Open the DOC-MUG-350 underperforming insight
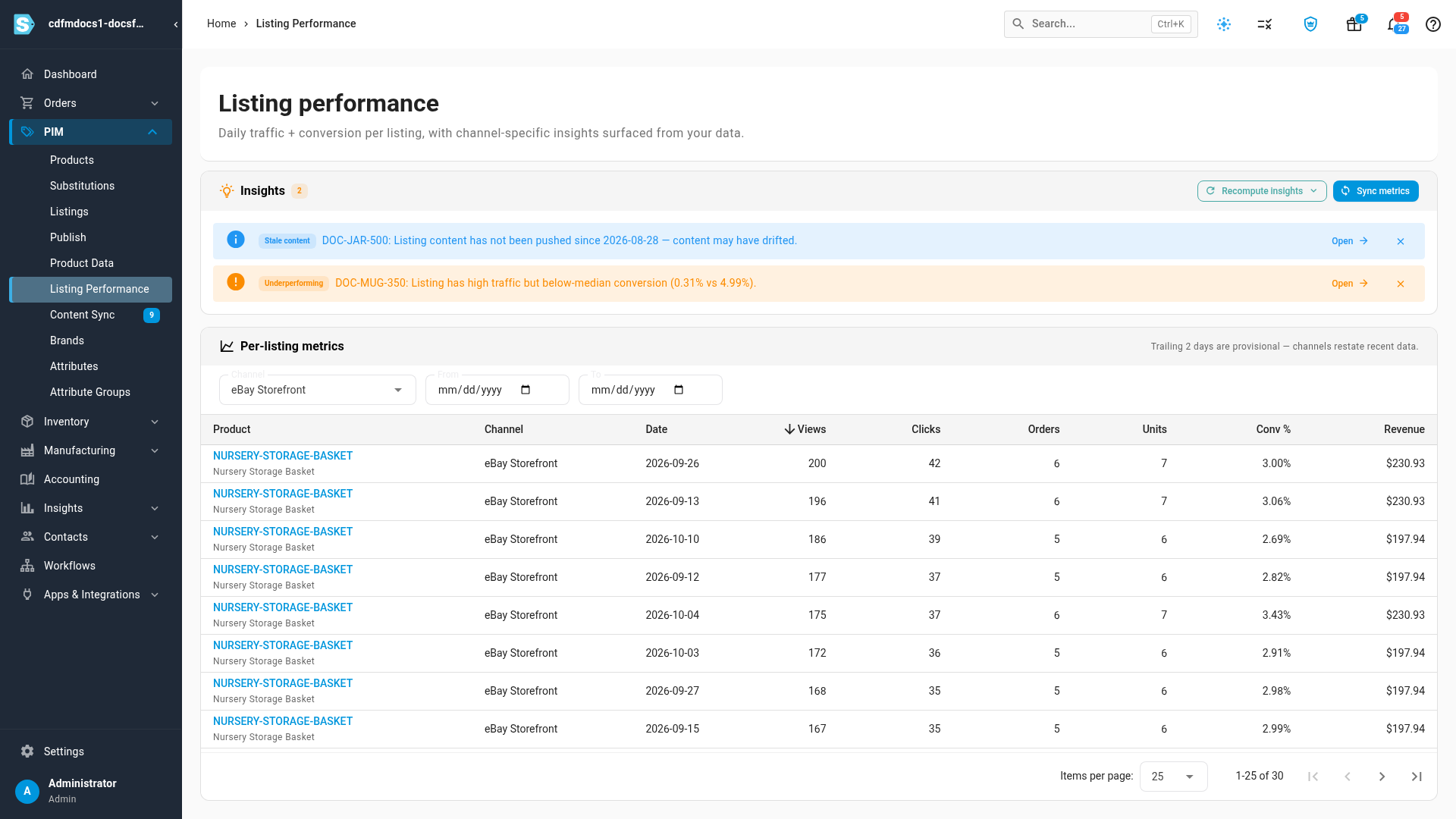The width and height of the screenshot is (1456, 819). pos(1350,284)
